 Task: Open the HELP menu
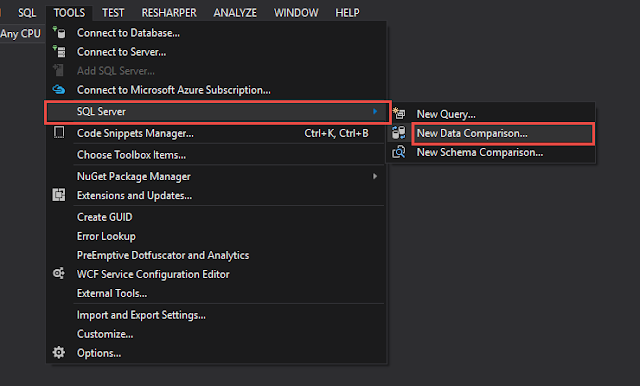(347, 13)
